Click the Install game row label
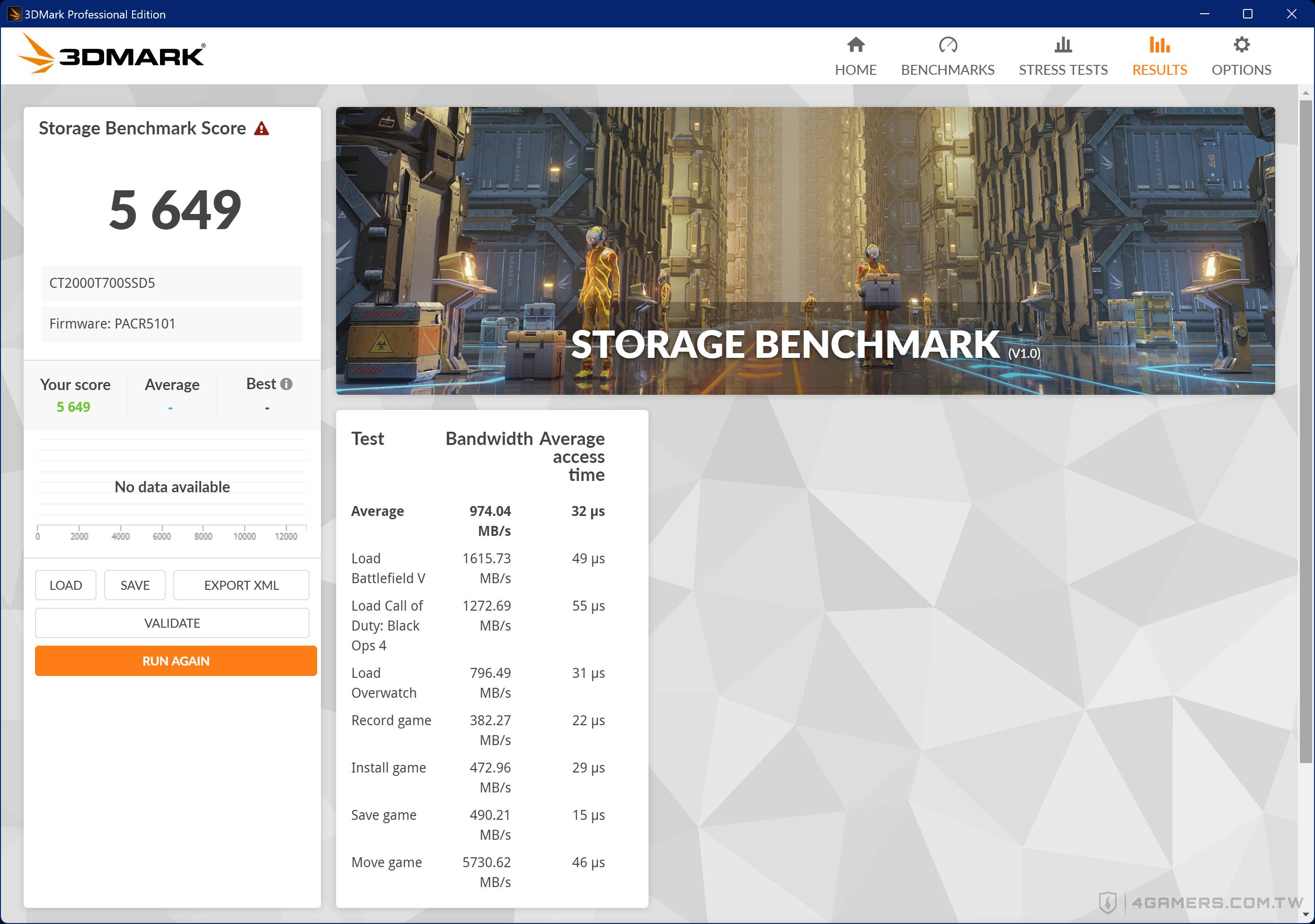The height and width of the screenshot is (924, 1315). [x=388, y=768]
